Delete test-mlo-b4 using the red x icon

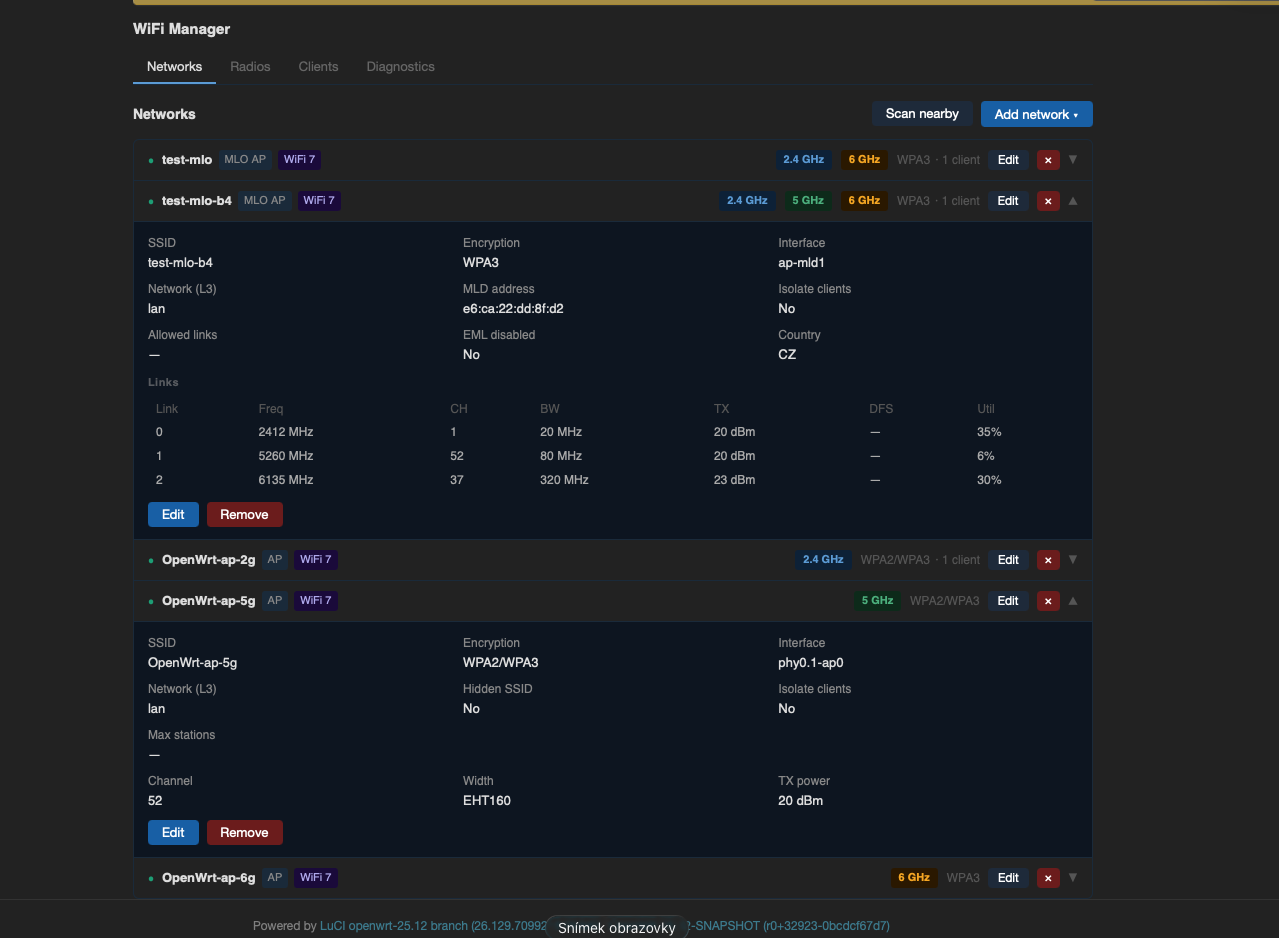pos(1048,201)
